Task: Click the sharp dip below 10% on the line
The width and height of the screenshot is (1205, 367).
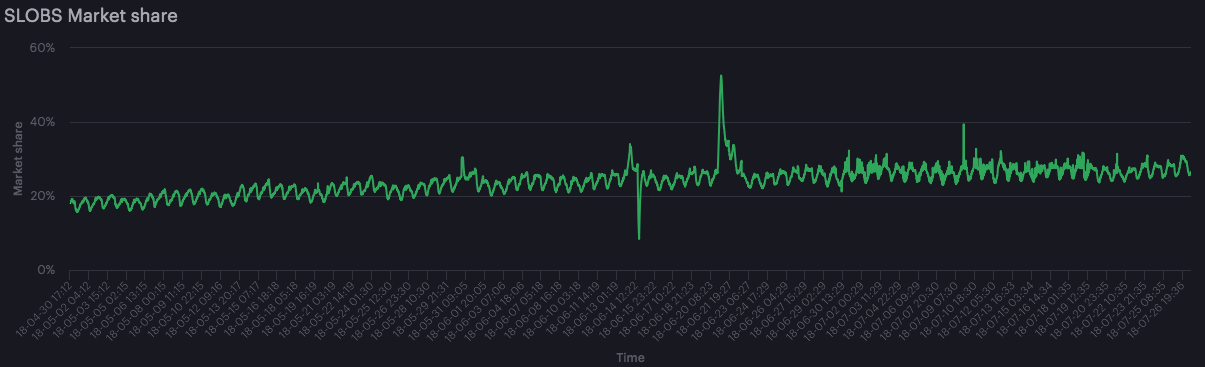Action: 639,238
